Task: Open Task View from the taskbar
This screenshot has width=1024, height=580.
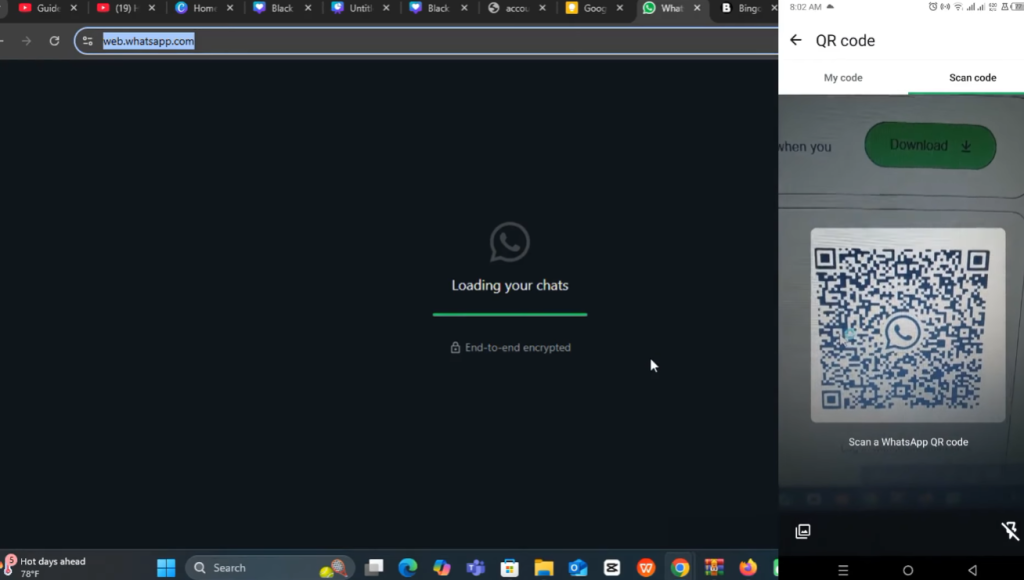Action: 374,568
